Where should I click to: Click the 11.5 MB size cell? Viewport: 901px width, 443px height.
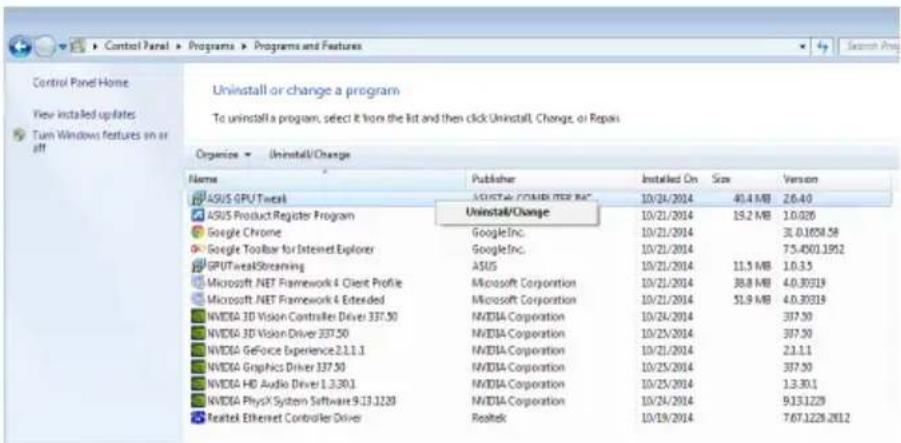click(x=750, y=267)
